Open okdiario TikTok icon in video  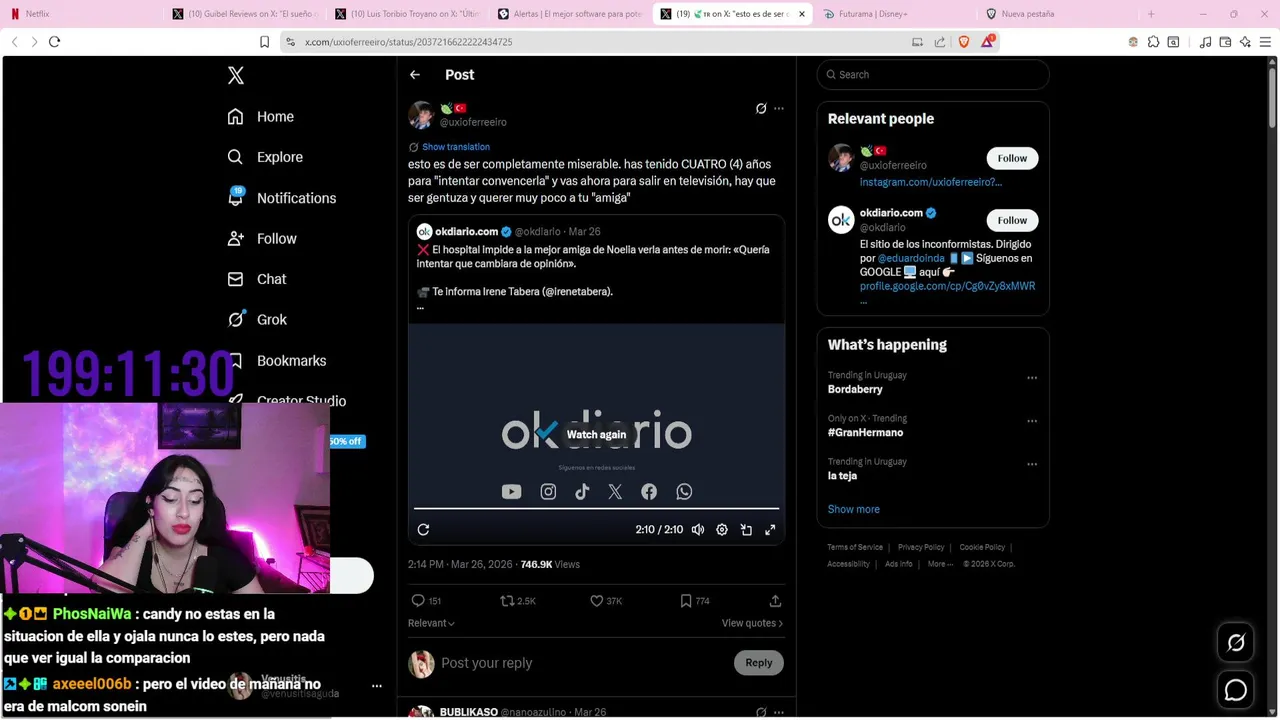click(x=582, y=492)
